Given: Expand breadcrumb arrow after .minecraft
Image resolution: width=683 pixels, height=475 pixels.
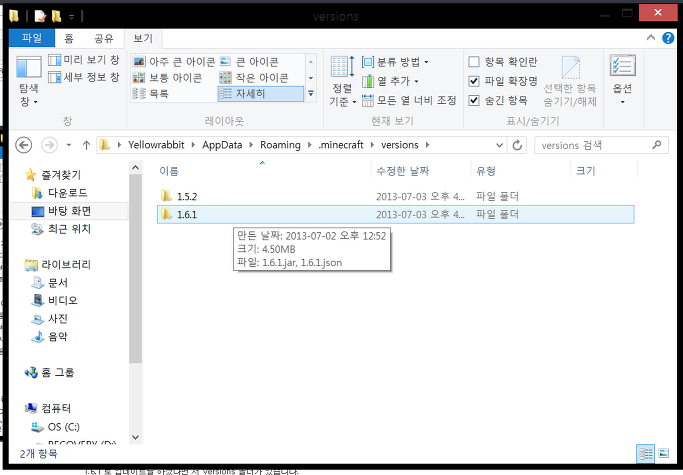Looking at the screenshot, I should [372, 145].
